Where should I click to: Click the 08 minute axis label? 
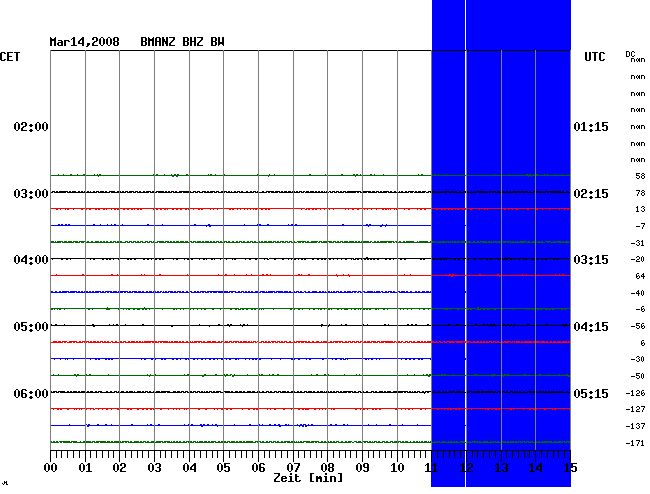pyautogui.click(x=327, y=468)
